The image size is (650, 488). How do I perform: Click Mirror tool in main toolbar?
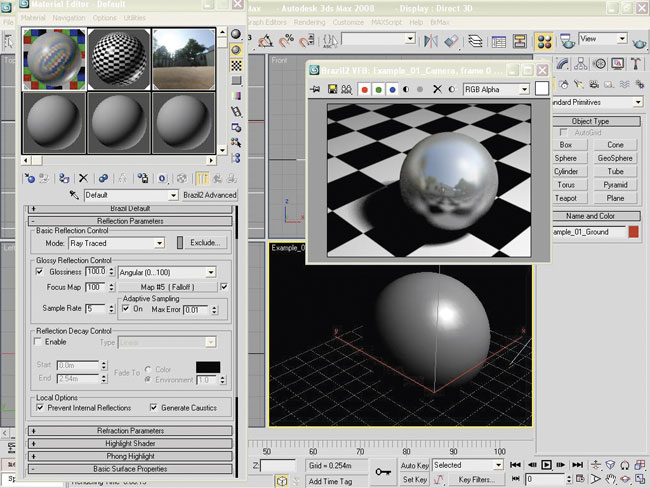[431, 41]
